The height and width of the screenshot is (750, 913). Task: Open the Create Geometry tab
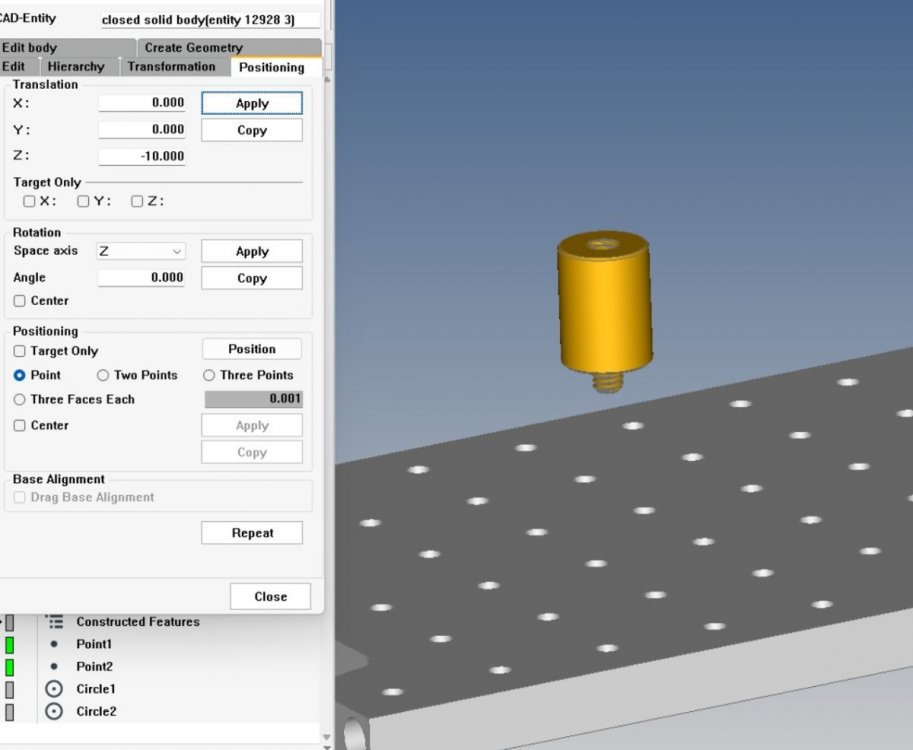193,47
